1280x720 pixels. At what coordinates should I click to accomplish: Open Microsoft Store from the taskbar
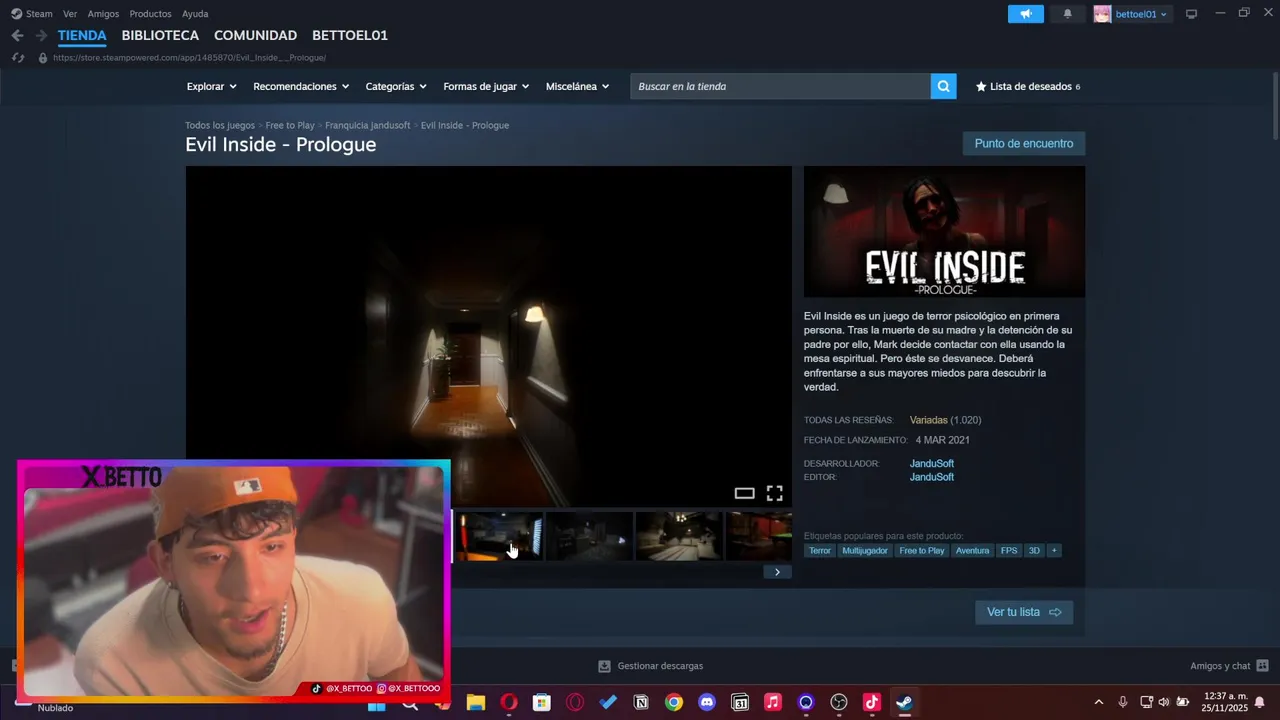(x=541, y=703)
